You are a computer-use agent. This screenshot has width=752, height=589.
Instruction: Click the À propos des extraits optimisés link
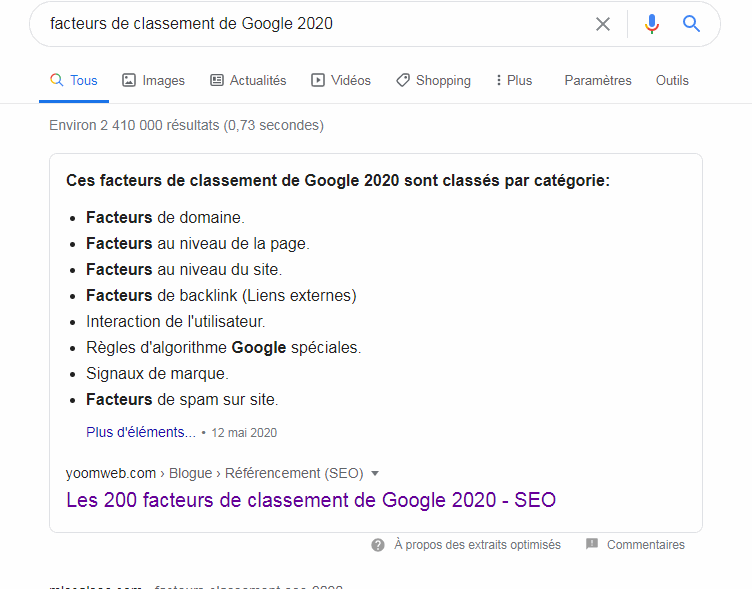pyautogui.click(x=477, y=545)
